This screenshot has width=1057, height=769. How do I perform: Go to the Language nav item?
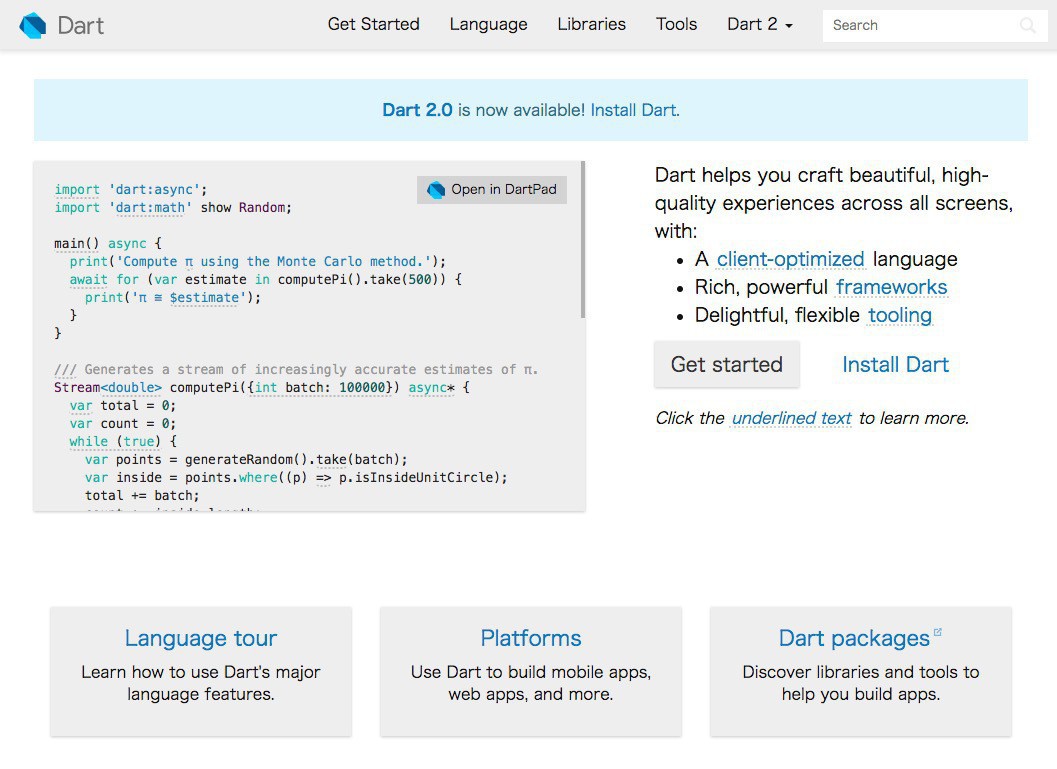pyautogui.click(x=488, y=25)
